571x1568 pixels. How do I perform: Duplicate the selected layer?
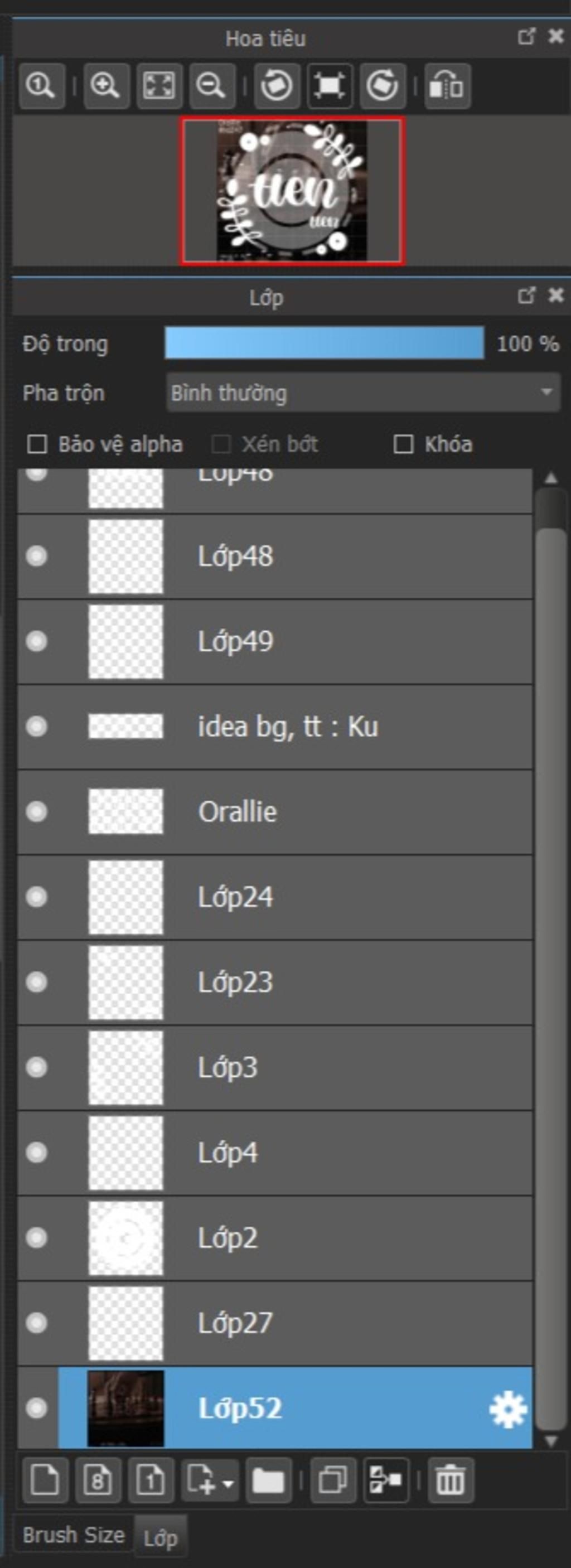[333, 1480]
